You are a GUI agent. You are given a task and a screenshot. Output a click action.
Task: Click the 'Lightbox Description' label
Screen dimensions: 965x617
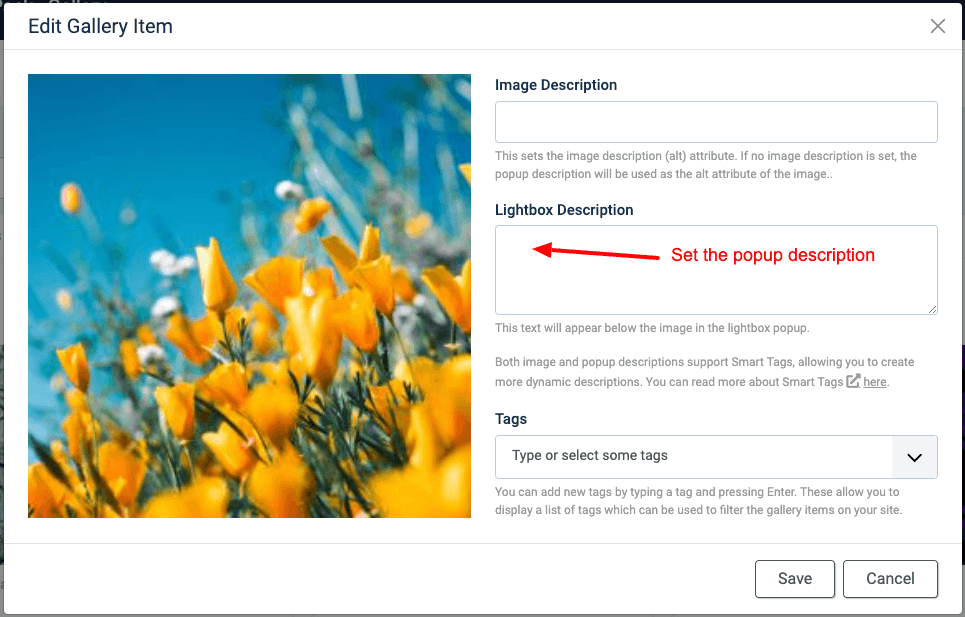564,210
